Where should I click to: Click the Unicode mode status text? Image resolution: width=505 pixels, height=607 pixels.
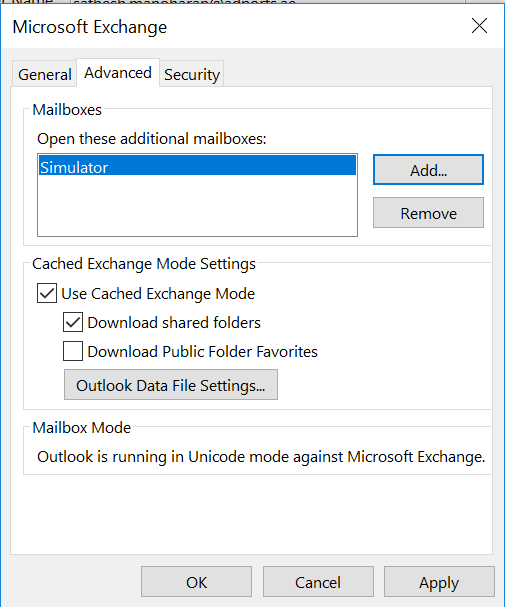point(261,457)
